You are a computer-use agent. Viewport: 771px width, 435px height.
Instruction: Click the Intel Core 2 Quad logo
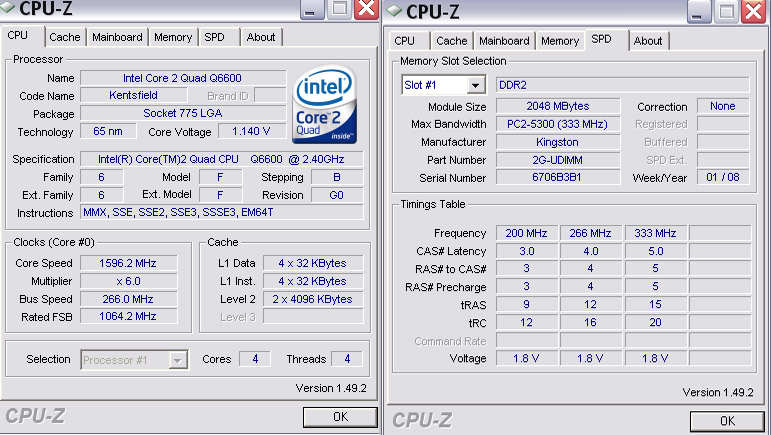(x=325, y=105)
